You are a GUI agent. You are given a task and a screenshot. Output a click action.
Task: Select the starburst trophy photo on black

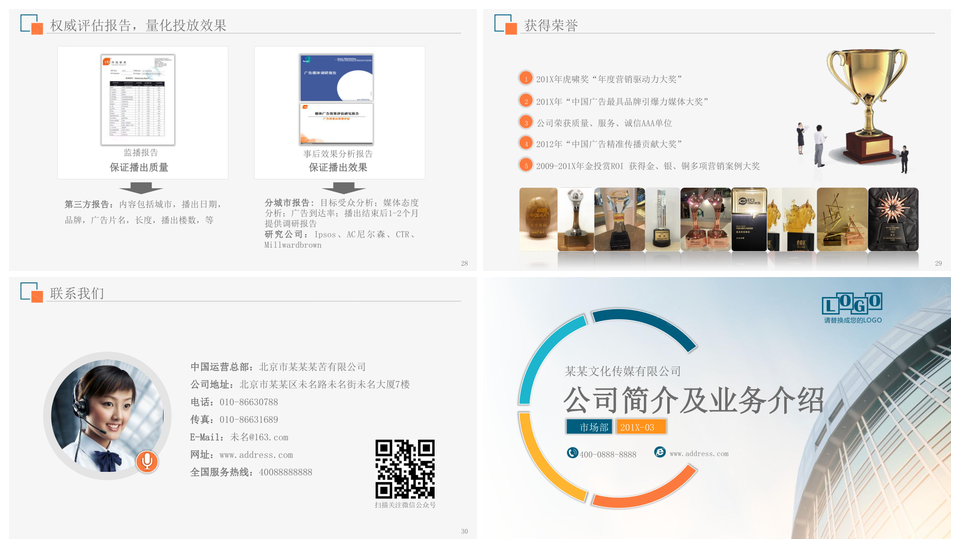[893, 219]
